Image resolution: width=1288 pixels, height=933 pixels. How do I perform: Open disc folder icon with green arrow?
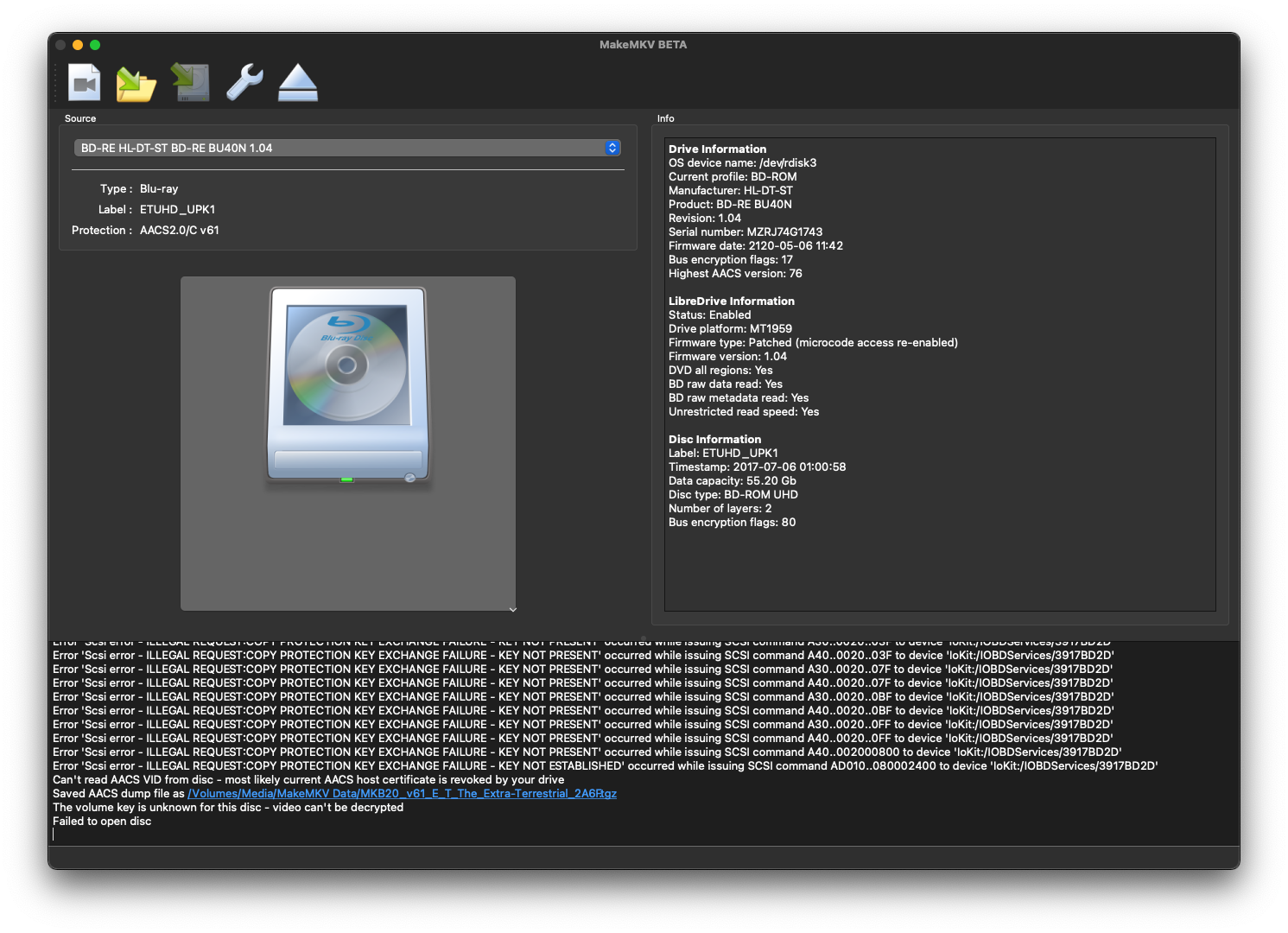pyautogui.click(x=136, y=83)
